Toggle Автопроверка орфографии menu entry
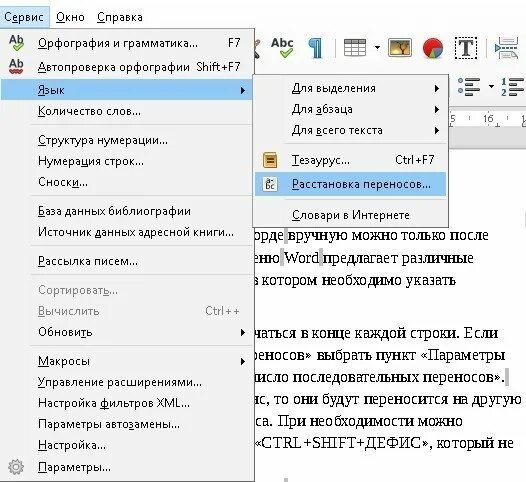 coord(127,67)
